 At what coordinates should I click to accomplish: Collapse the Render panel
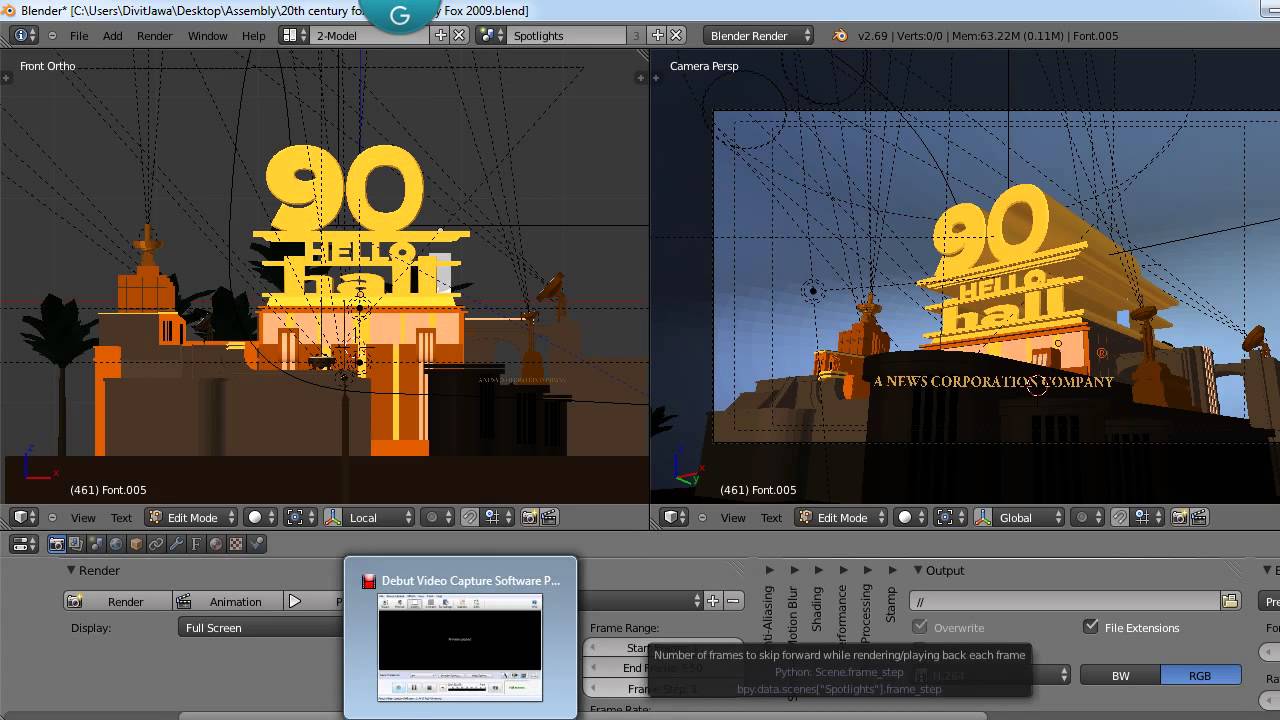[x=71, y=570]
